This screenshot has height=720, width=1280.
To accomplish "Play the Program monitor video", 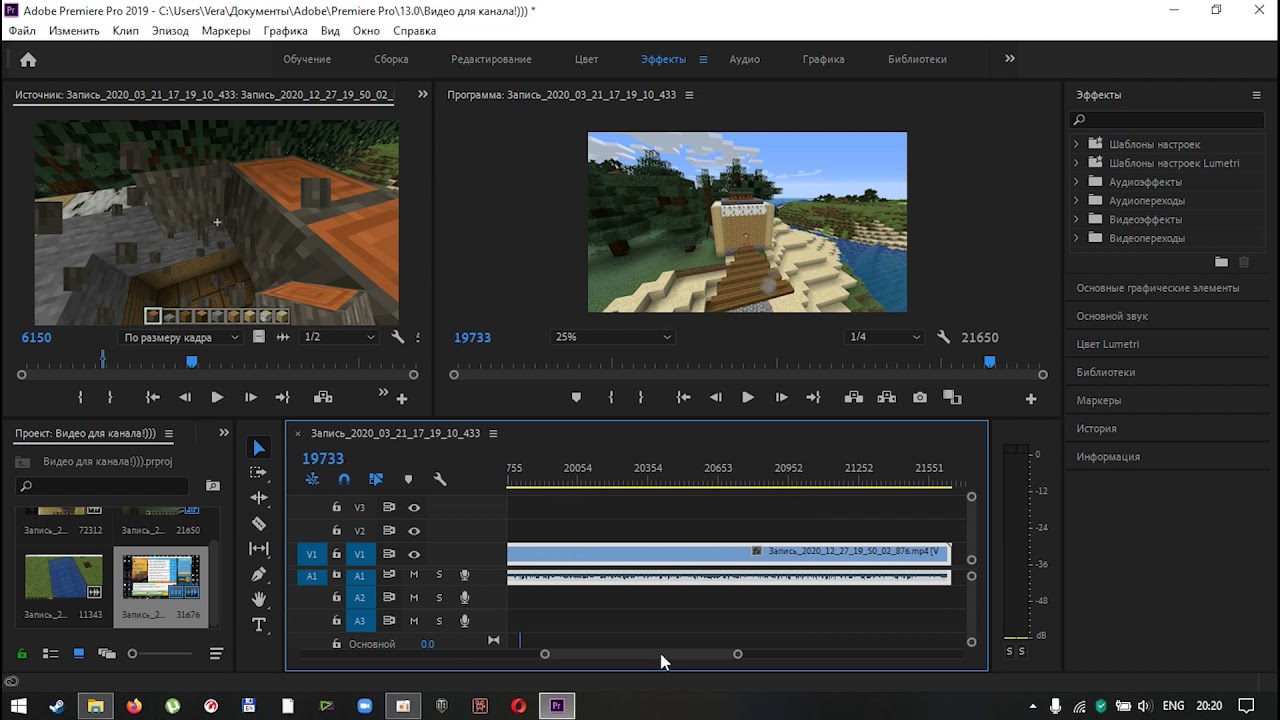I will [747, 397].
